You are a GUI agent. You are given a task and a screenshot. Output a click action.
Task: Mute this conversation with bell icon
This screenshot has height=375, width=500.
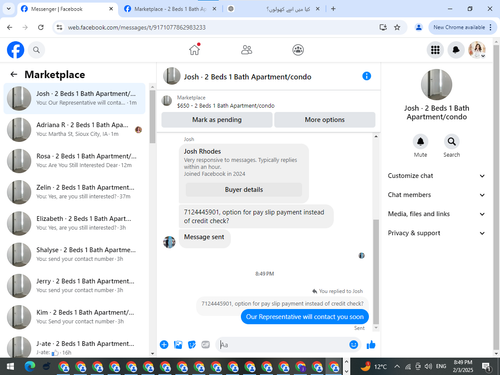point(420,142)
